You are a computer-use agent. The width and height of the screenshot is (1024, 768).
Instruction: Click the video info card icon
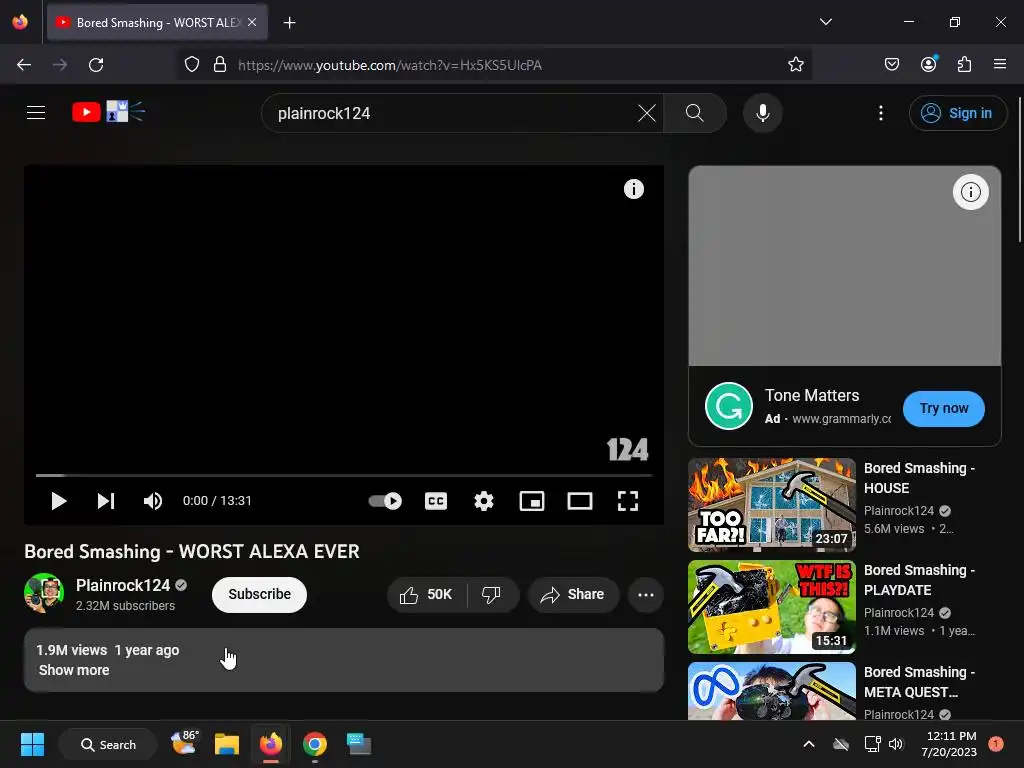coord(633,189)
